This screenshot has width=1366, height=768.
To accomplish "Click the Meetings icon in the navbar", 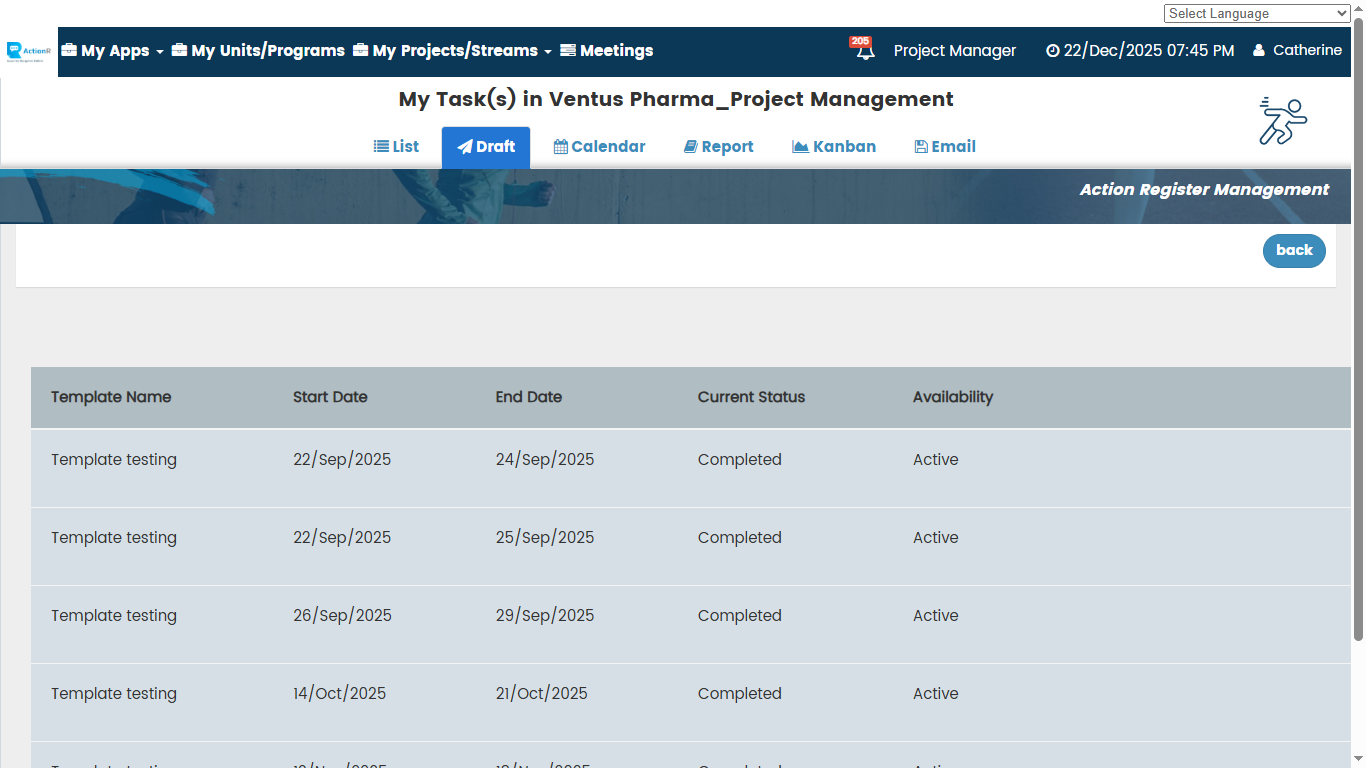I will (x=568, y=50).
